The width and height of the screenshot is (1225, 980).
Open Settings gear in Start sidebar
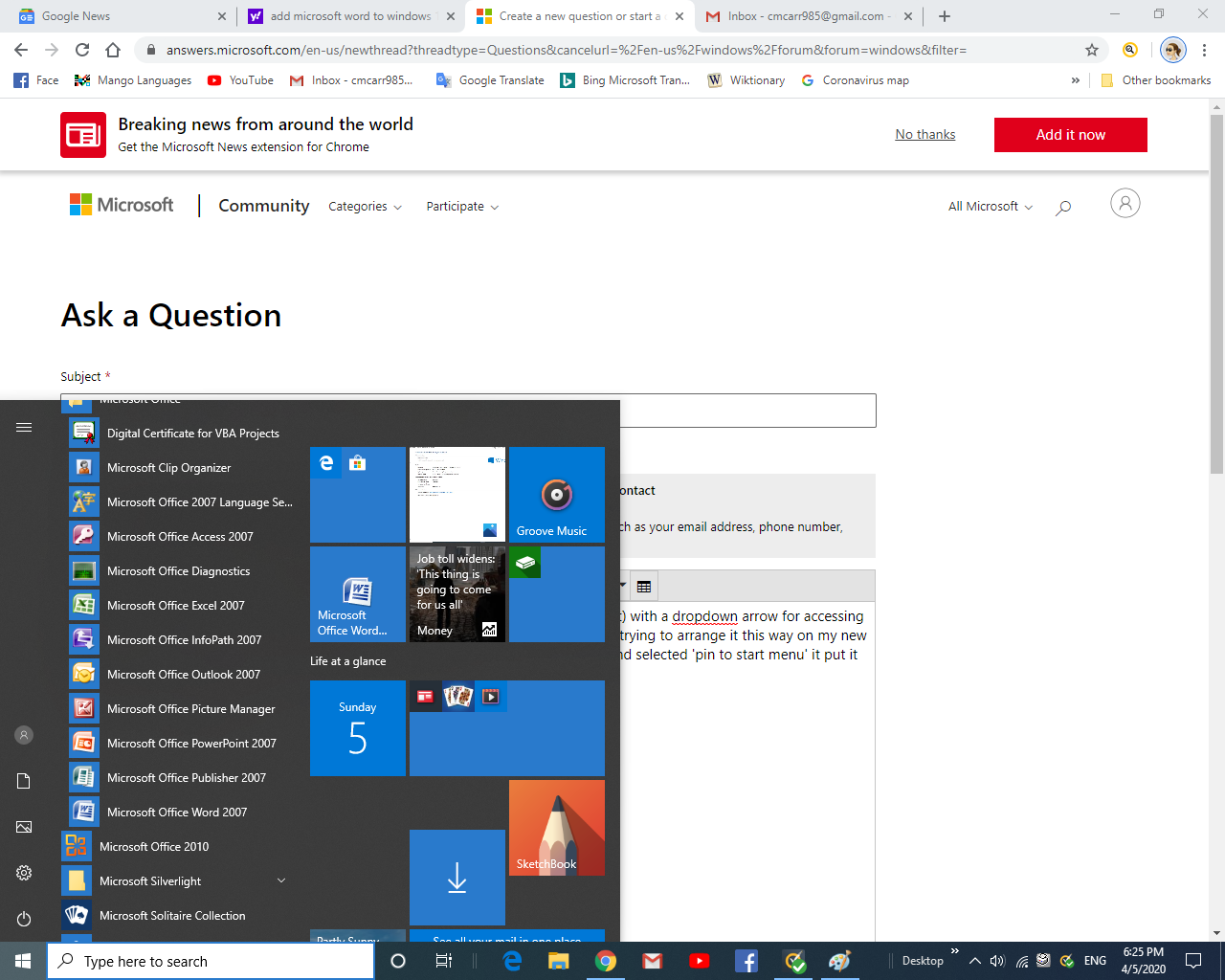[x=24, y=873]
